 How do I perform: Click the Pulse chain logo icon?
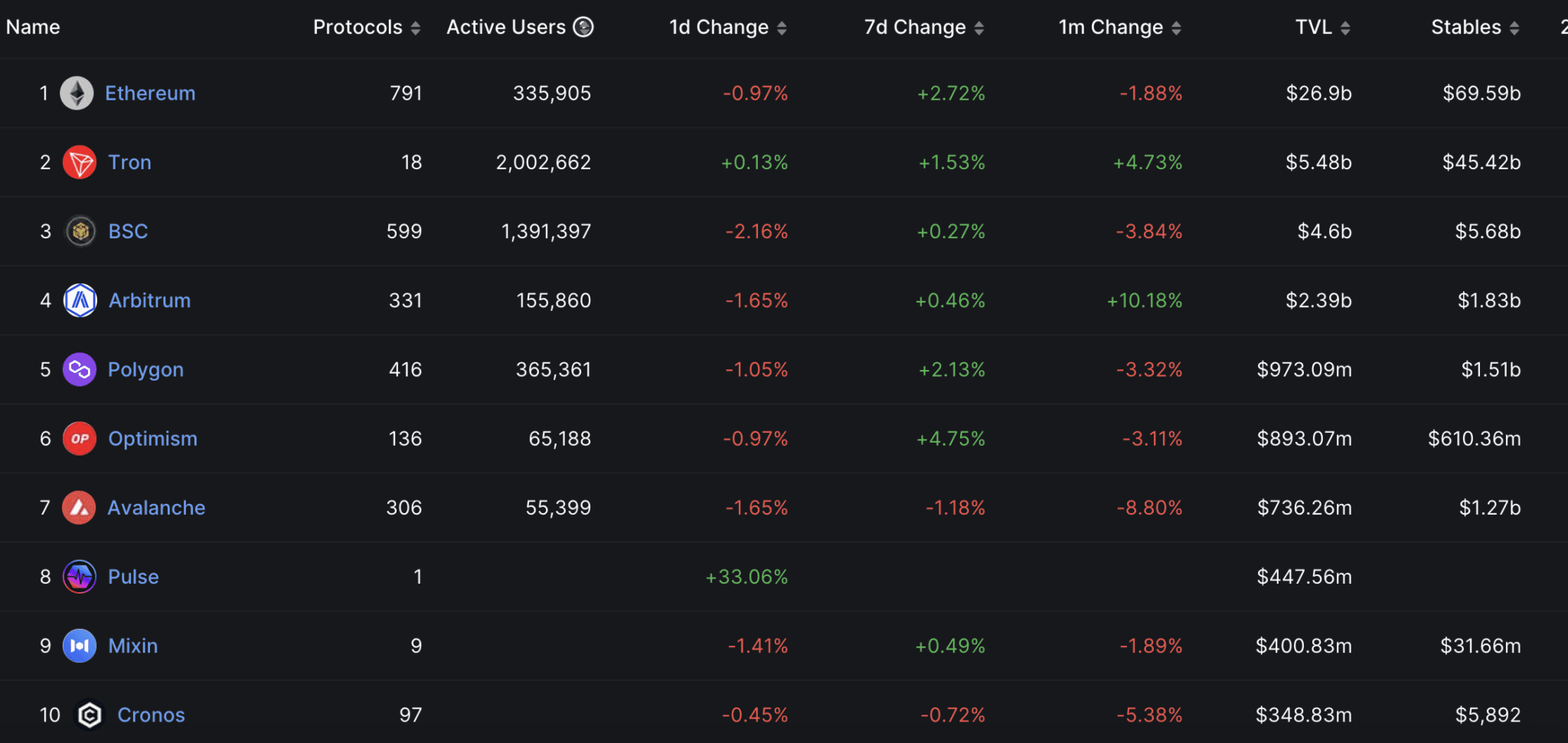pyautogui.click(x=80, y=576)
